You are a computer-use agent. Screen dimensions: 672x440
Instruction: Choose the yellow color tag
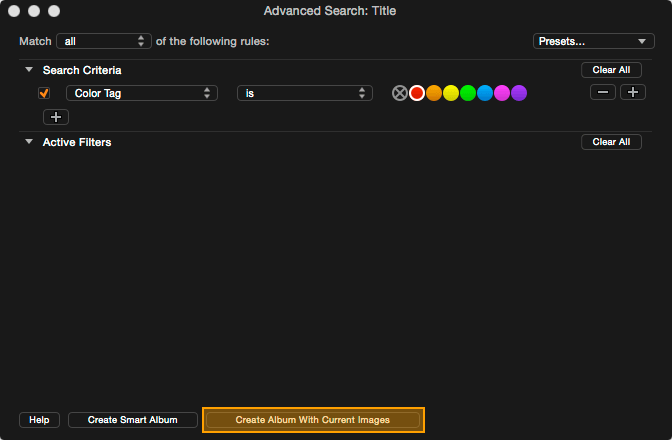pyautogui.click(x=451, y=93)
